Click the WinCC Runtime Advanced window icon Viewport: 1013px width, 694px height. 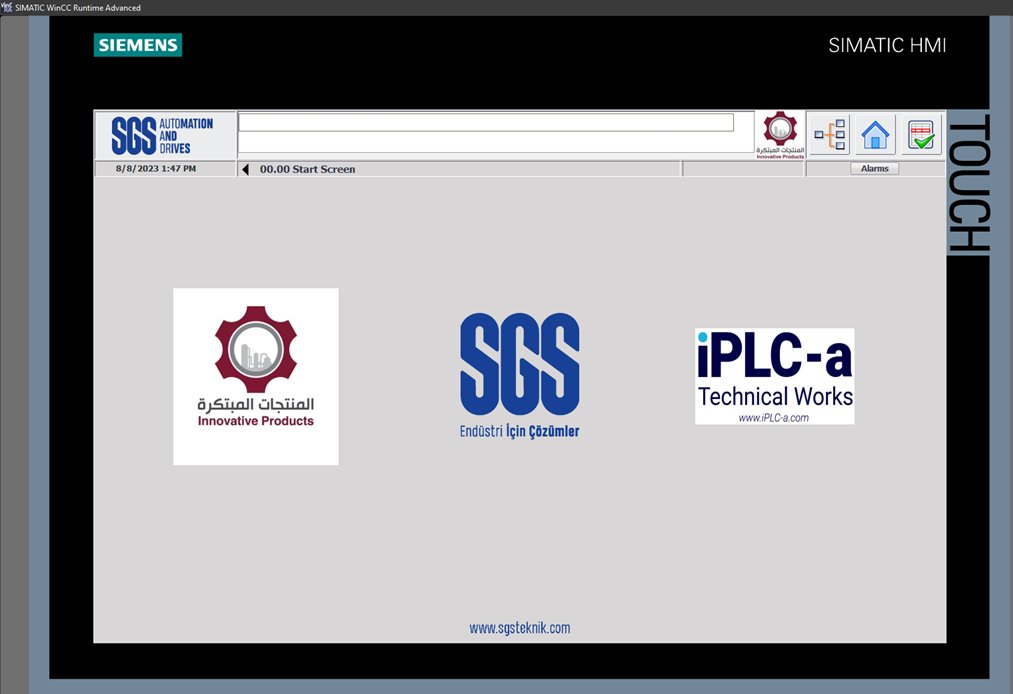pos(7,7)
